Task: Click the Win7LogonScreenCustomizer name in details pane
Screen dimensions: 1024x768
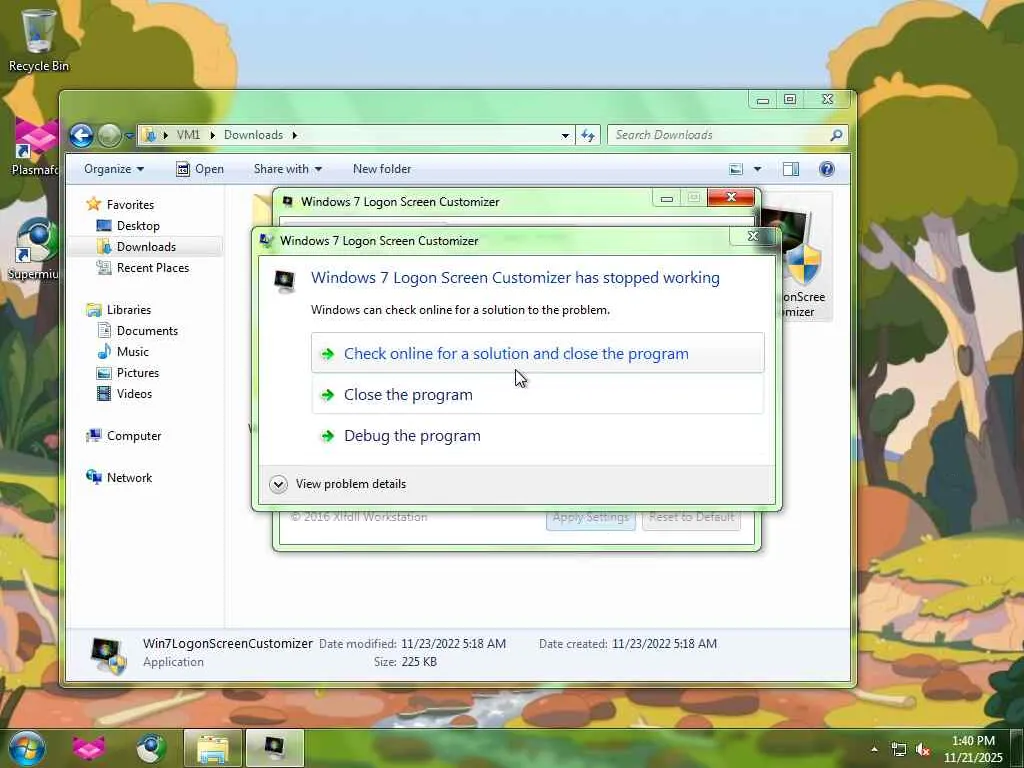Action: pyautogui.click(x=228, y=643)
